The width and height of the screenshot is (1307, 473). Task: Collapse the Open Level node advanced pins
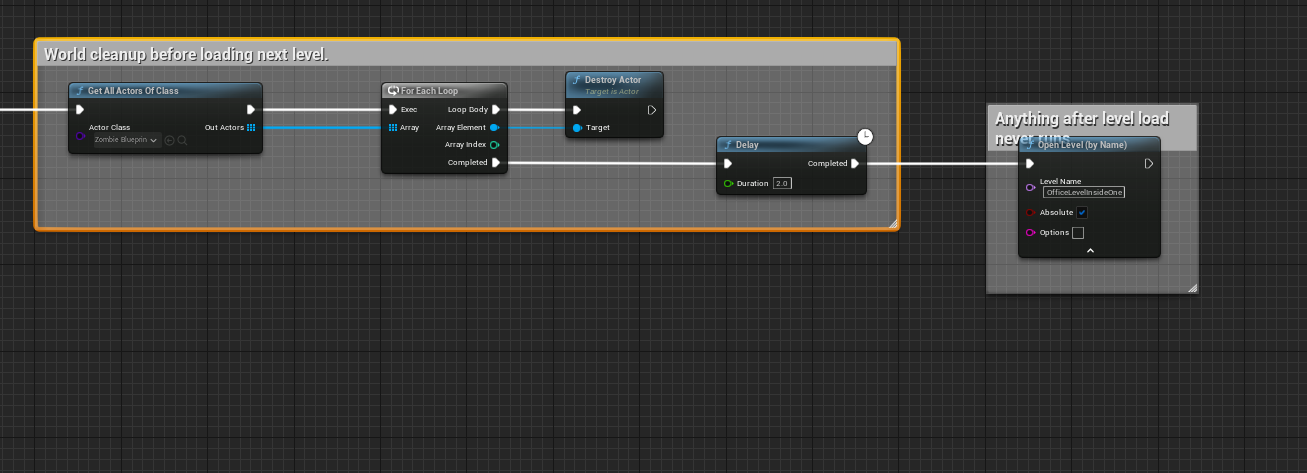[x=1090, y=250]
